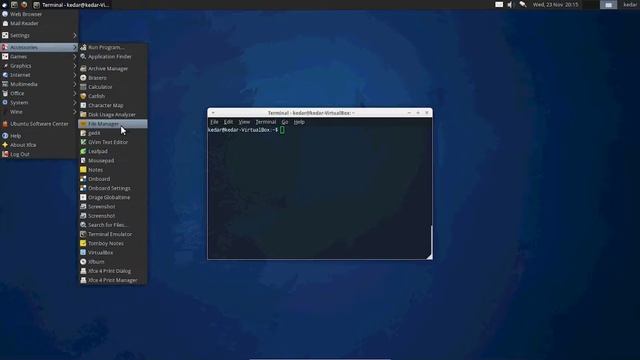
Task: Click the terminal launcher icon on panel
Action: click(14, 5)
